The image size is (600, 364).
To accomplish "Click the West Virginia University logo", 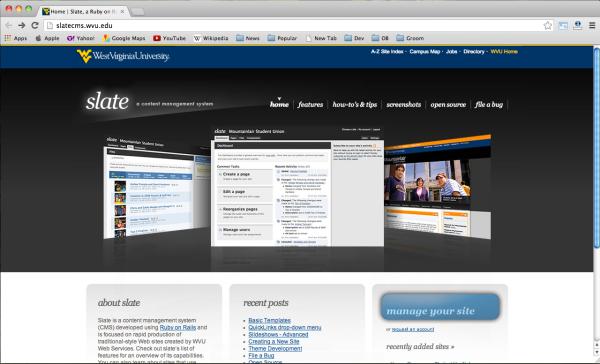I will click(x=123, y=56).
